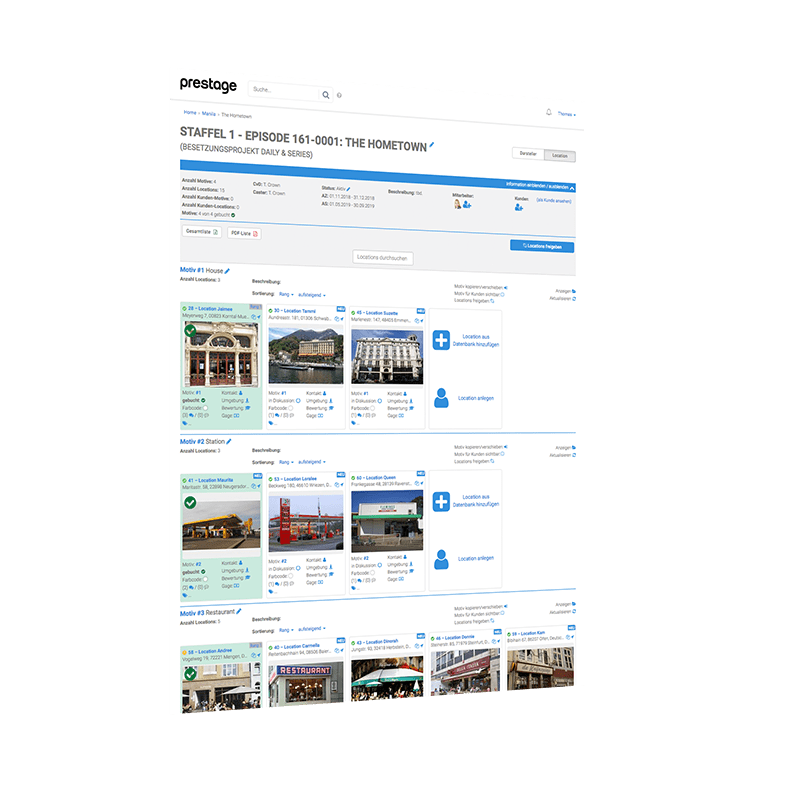
Task: Click plus icon to add location in Station
Action: pyautogui.click(x=441, y=502)
